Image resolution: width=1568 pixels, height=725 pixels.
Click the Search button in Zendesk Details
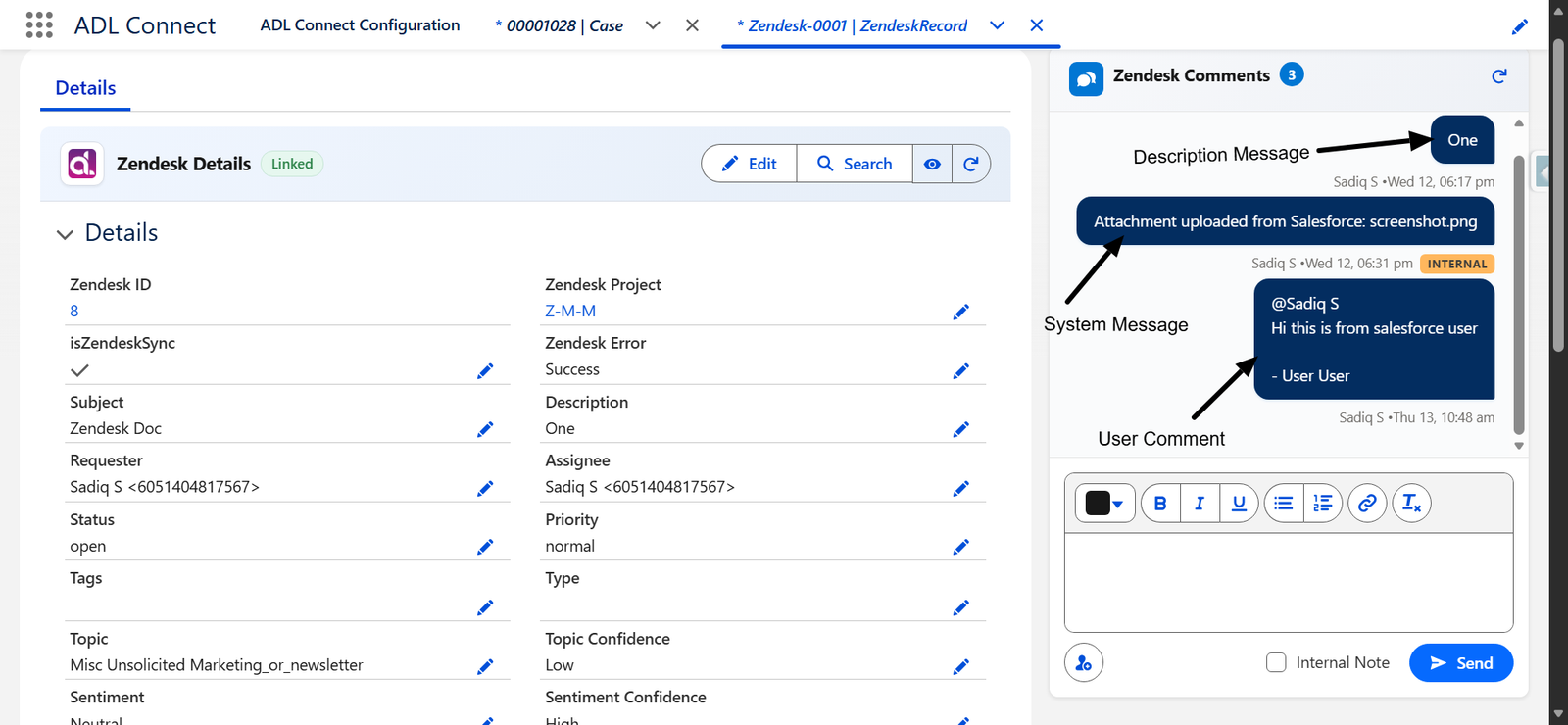tap(855, 164)
